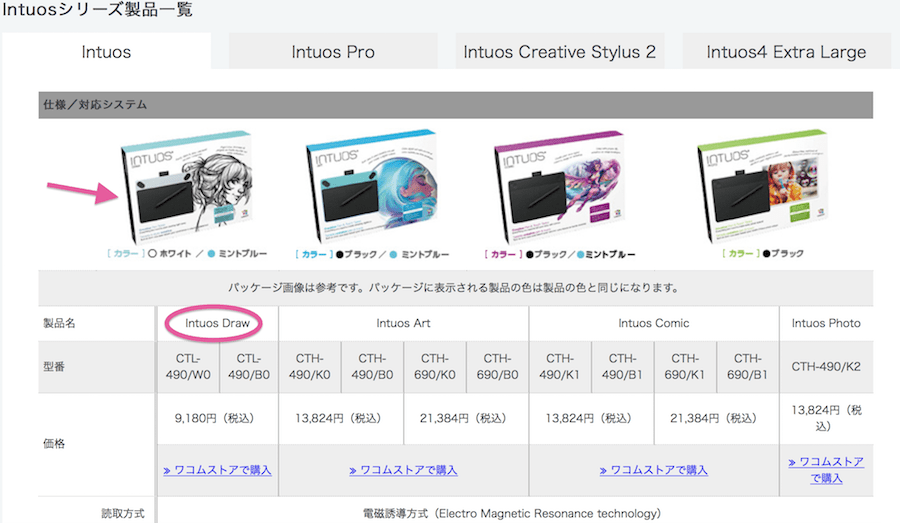Select the Intuos Art product name cell
This screenshot has height=523, width=900.
coord(404,323)
